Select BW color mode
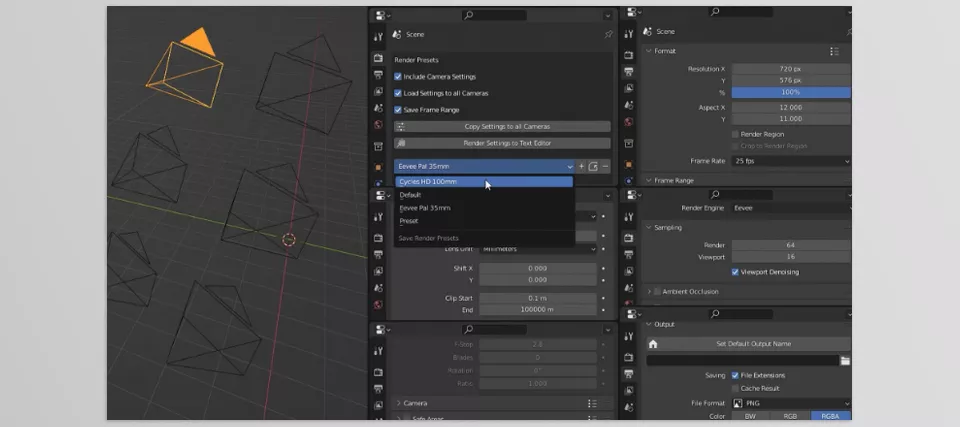Screen dimensions: 960x427 750,416
